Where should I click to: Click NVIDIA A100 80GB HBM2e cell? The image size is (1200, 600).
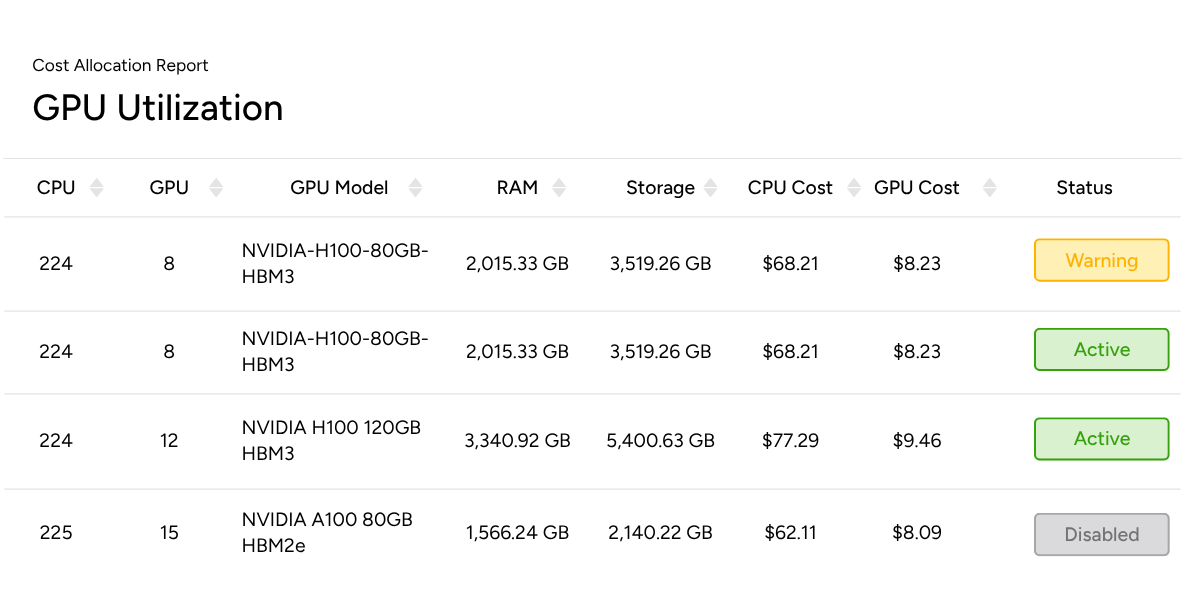pyautogui.click(x=327, y=533)
